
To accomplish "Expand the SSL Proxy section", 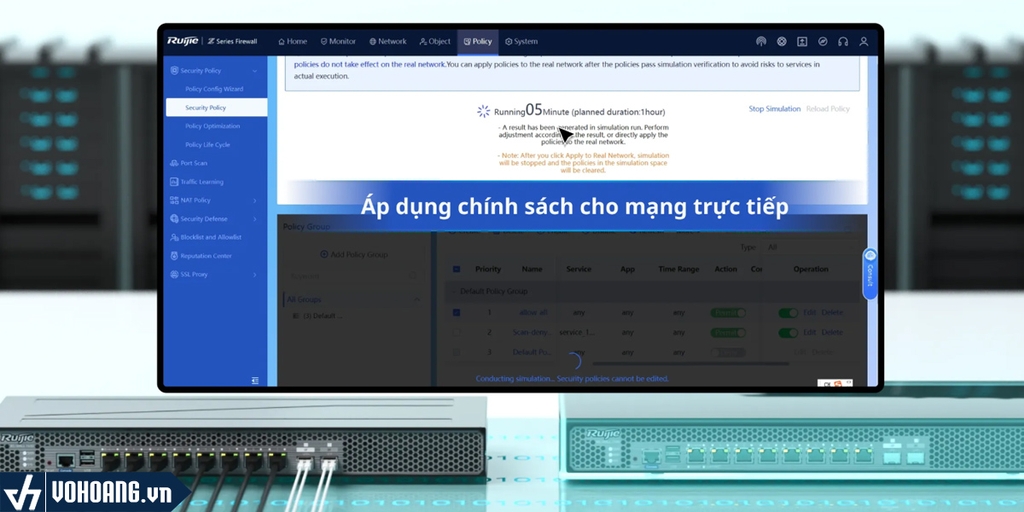I will pos(255,275).
